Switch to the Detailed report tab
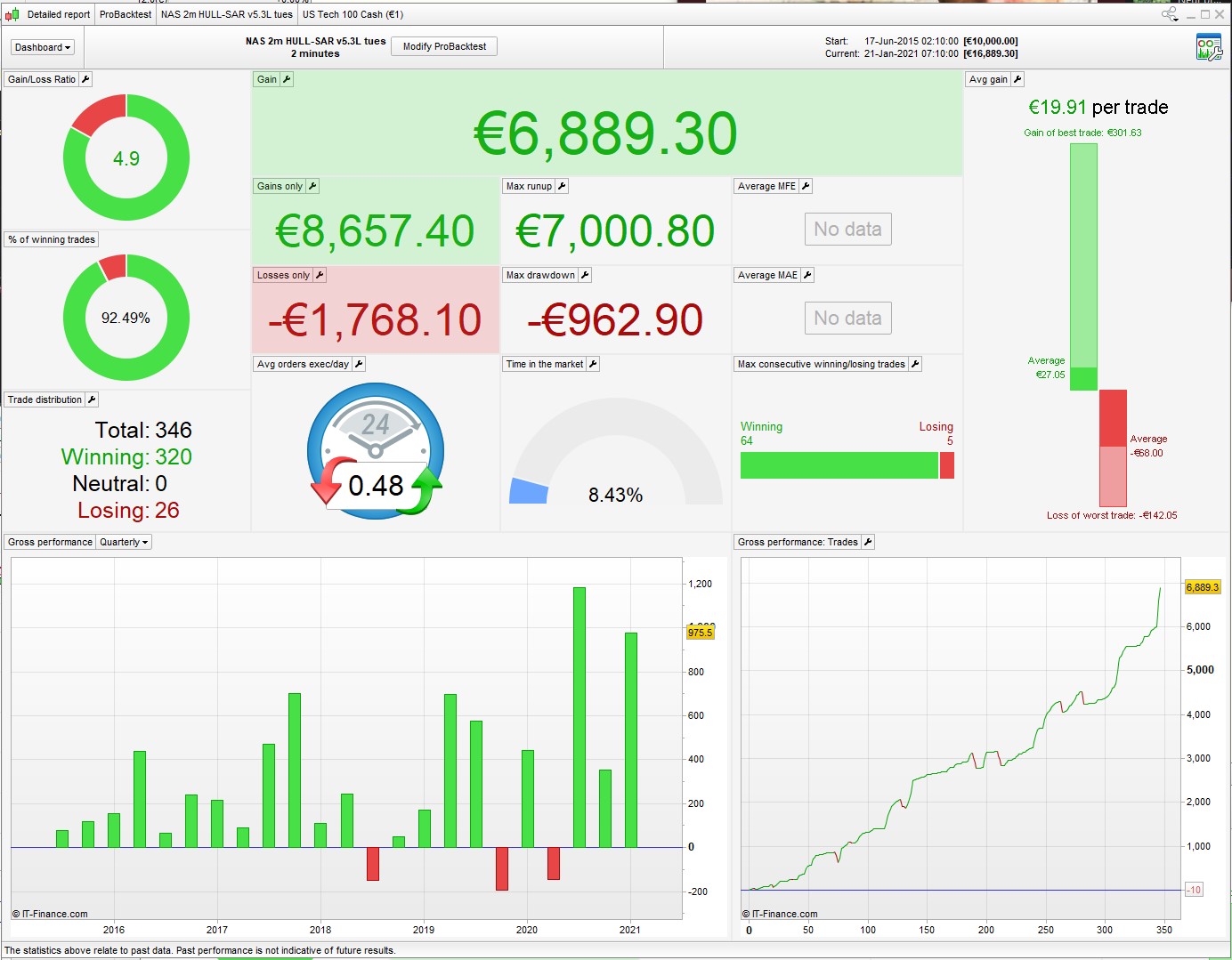The height and width of the screenshot is (960, 1232). (x=59, y=14)
